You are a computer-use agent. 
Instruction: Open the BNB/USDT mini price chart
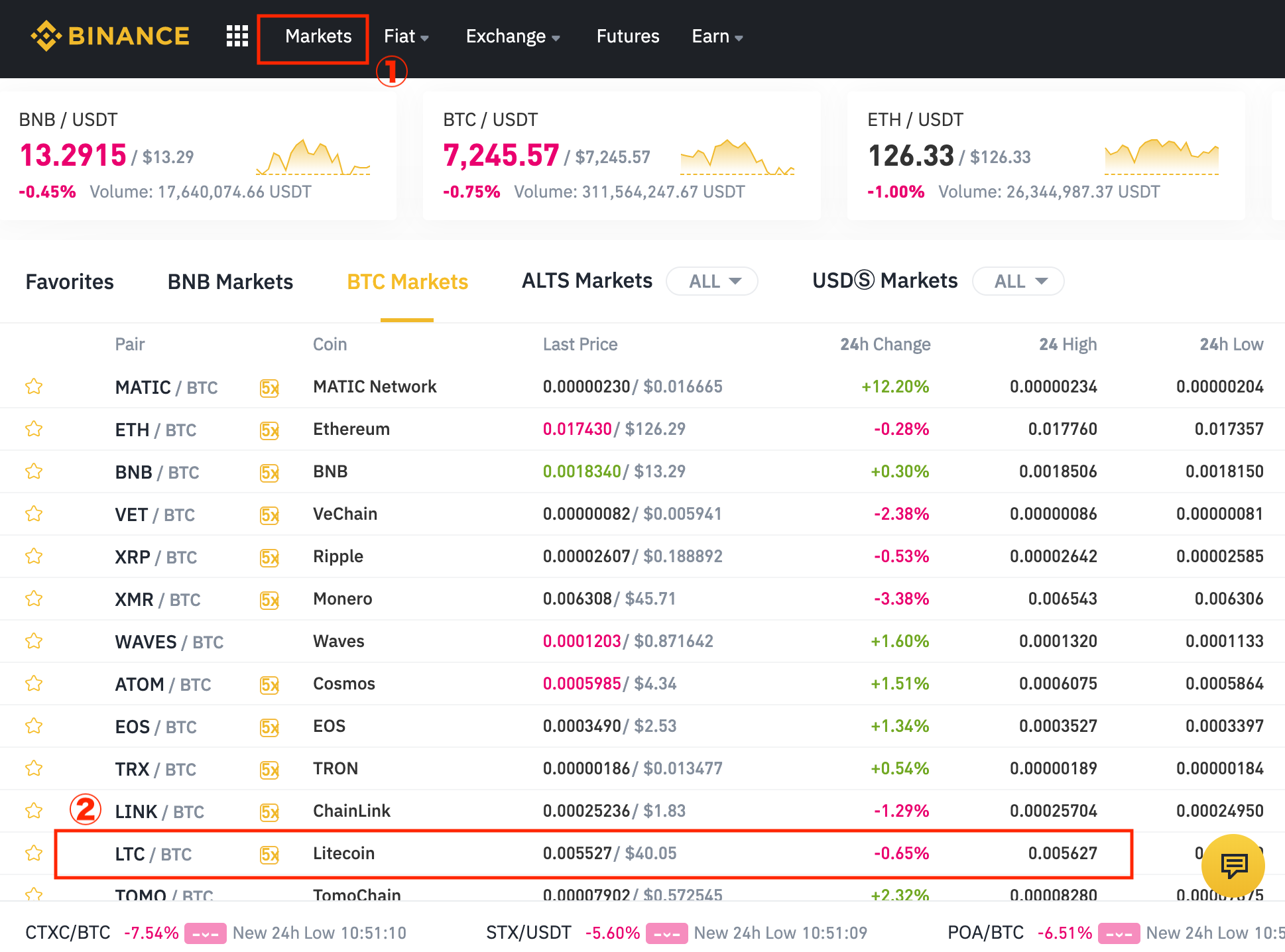click(313, 157)
